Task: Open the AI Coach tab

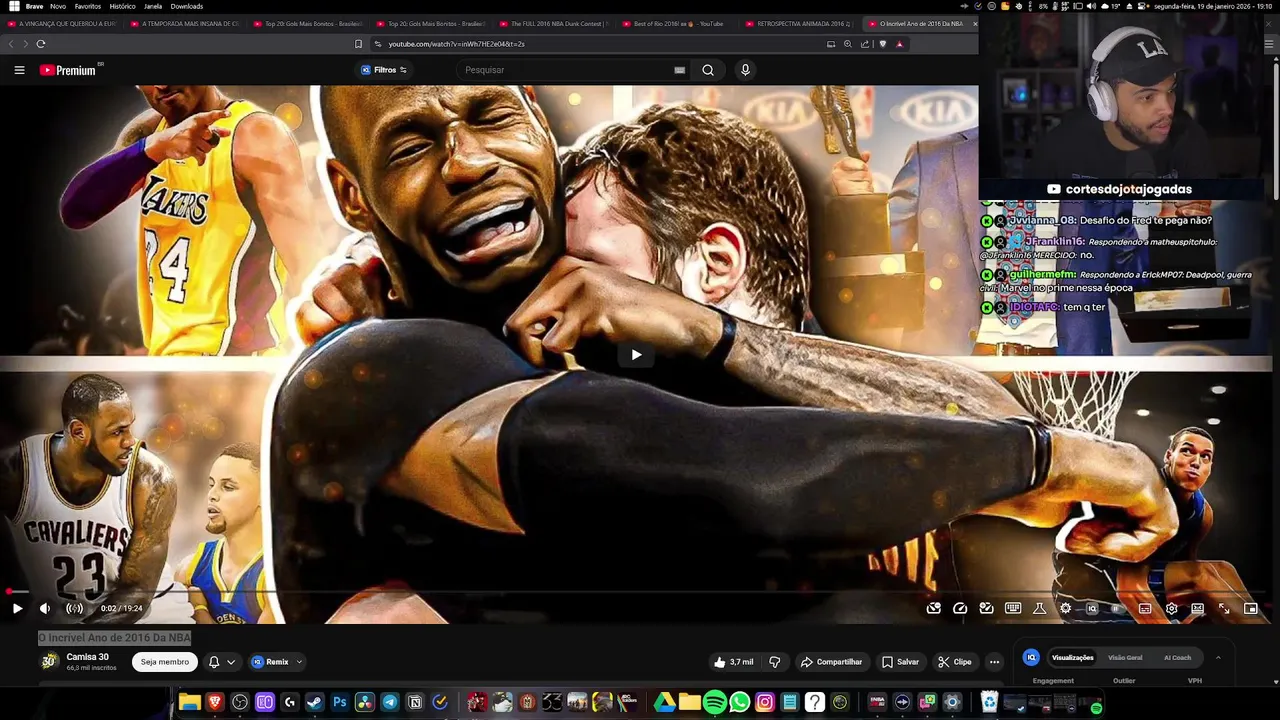Action: pyautogui.click(x=1177, y=658)
